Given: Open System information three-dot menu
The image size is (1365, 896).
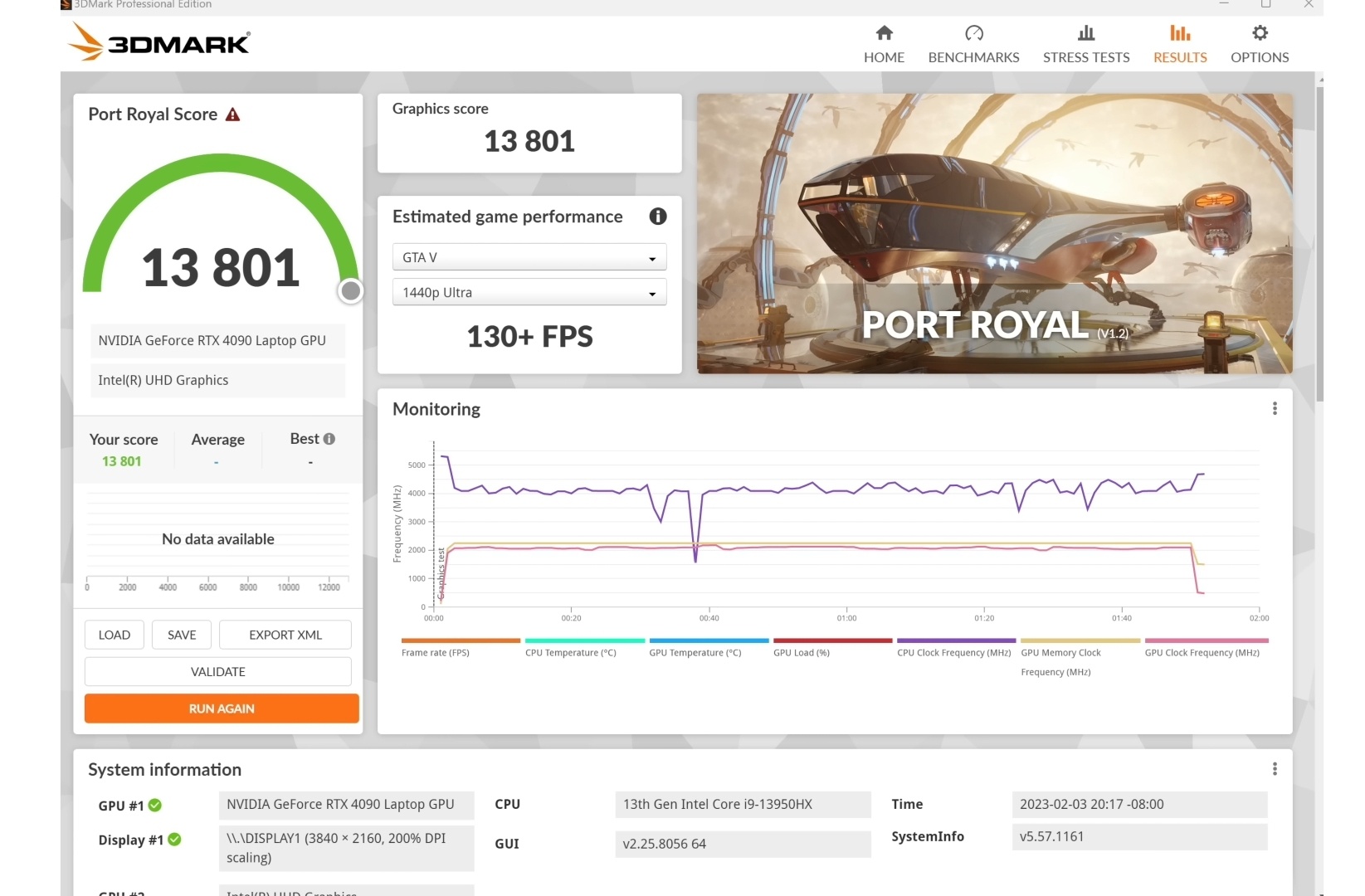Looking at the screenshot, I should (x=1275, y=770).
